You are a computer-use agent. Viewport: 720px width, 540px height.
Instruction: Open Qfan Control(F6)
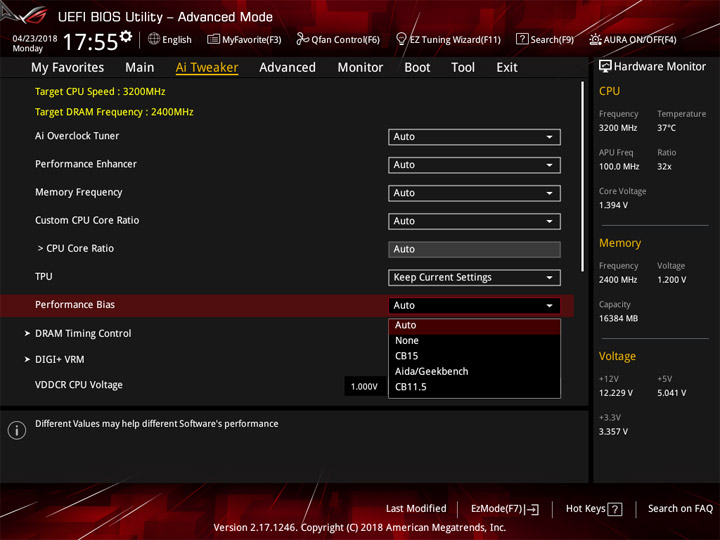tap(338, 39)
